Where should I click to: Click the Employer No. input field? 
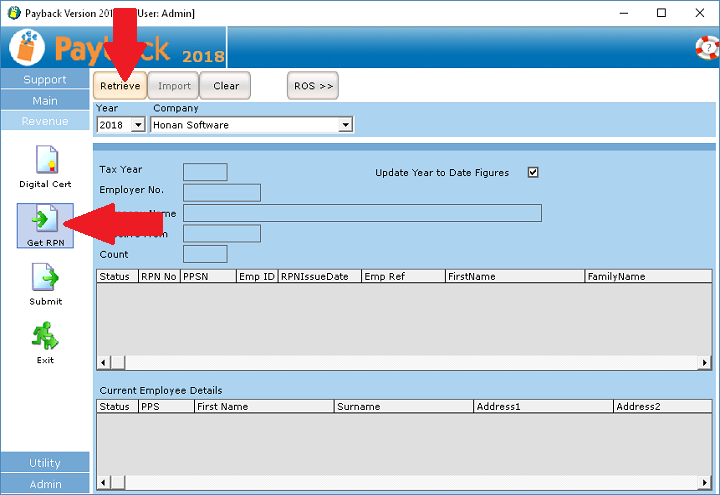(221, 192)
